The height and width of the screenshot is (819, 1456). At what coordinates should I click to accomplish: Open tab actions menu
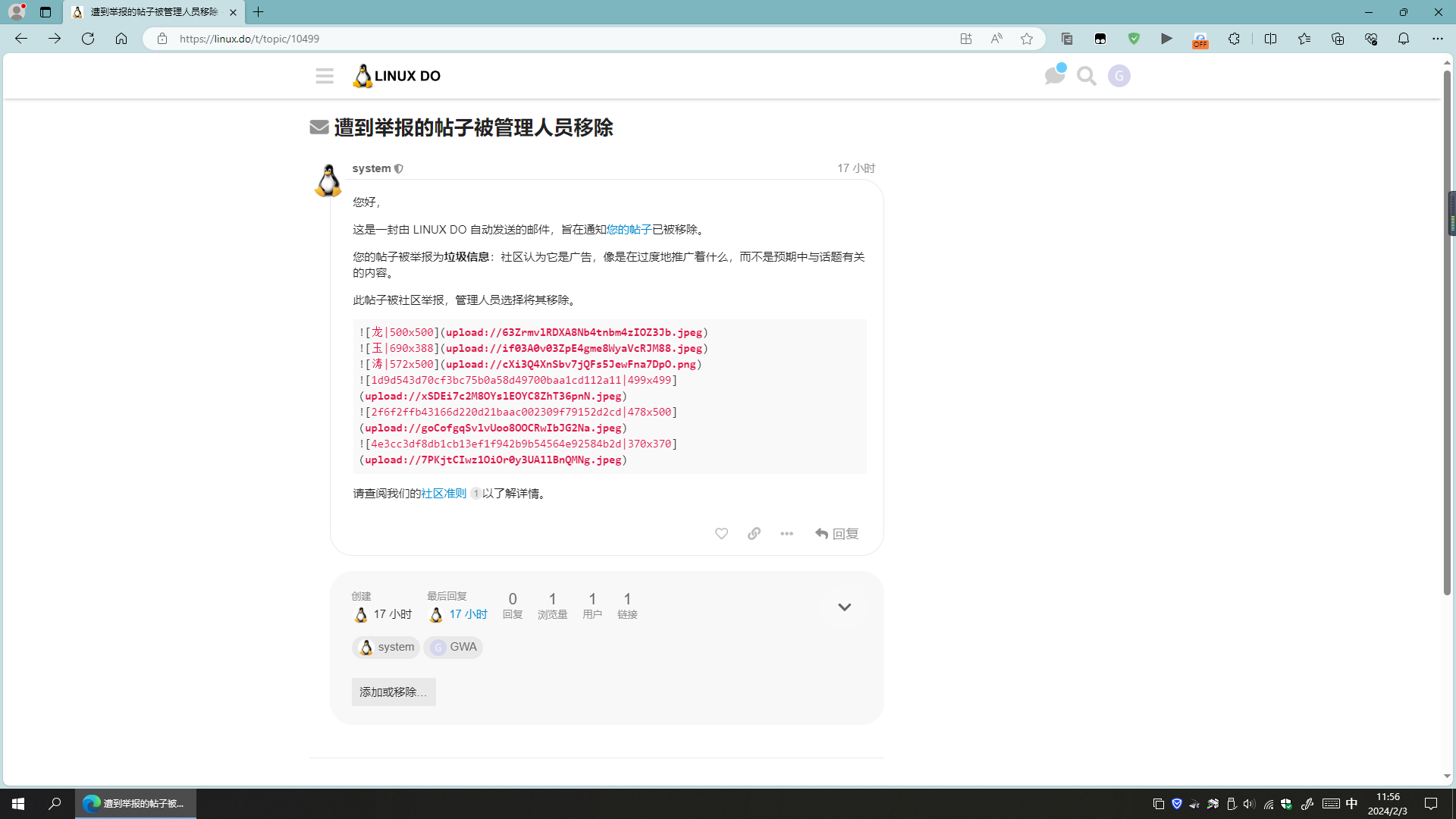coord(45,12)
